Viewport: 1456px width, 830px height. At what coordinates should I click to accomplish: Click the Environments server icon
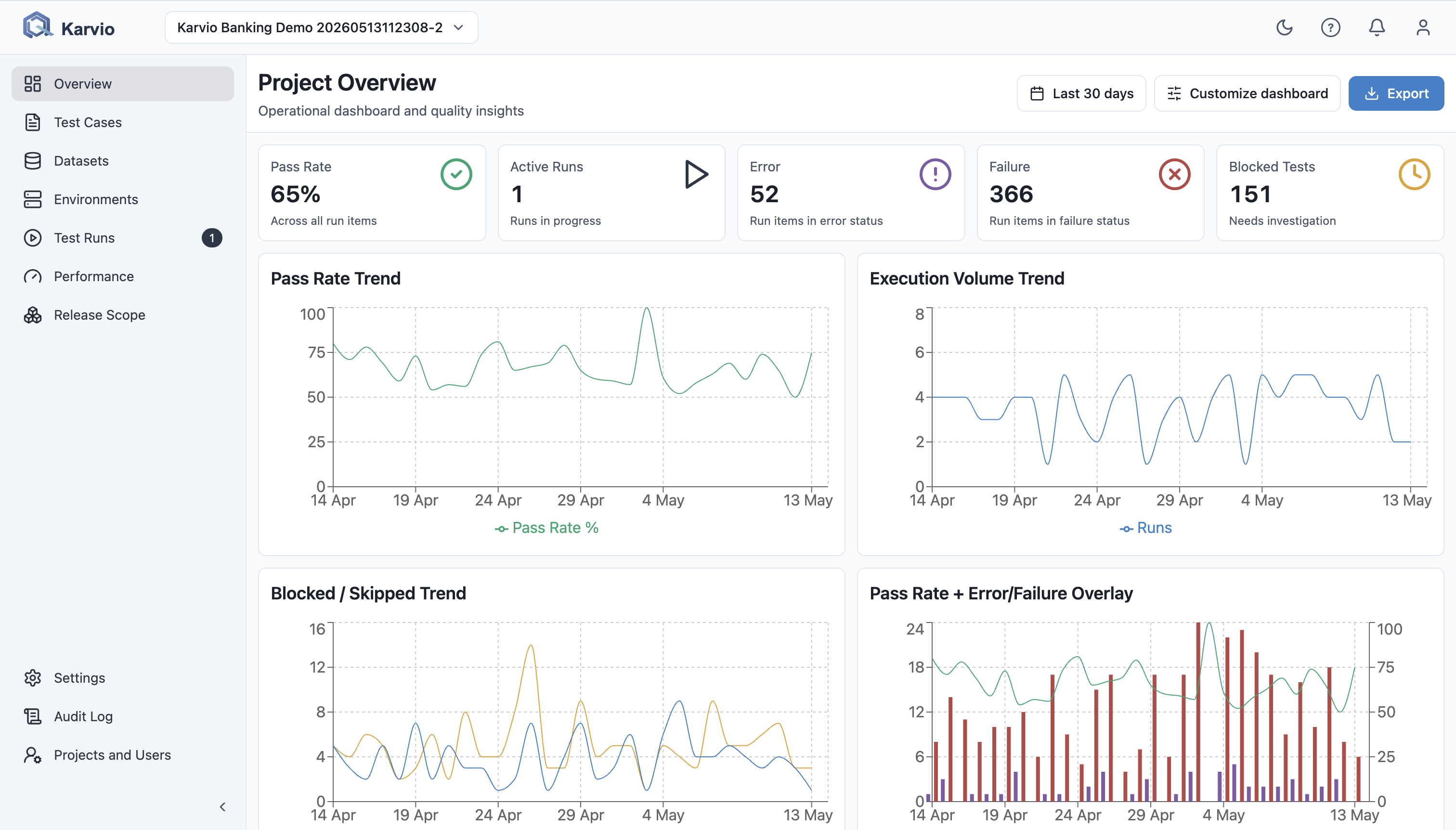coord(32,199)
